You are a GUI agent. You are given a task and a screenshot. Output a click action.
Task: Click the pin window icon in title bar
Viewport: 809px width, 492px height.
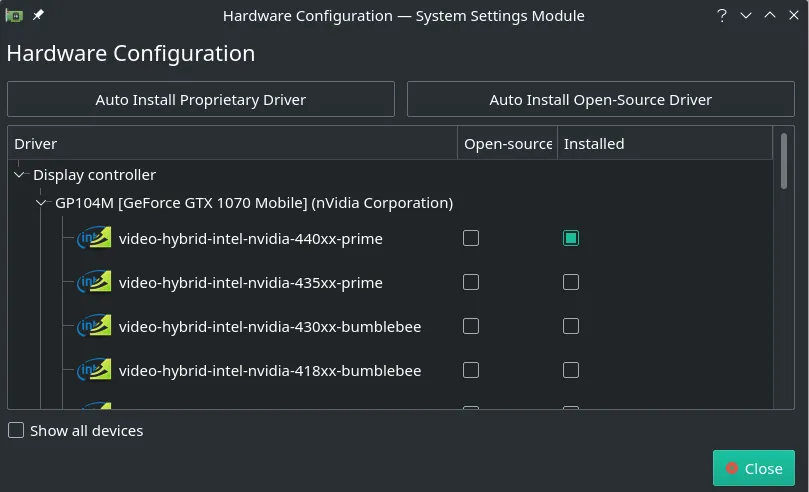pyautogui.click(x=38, y=16)
